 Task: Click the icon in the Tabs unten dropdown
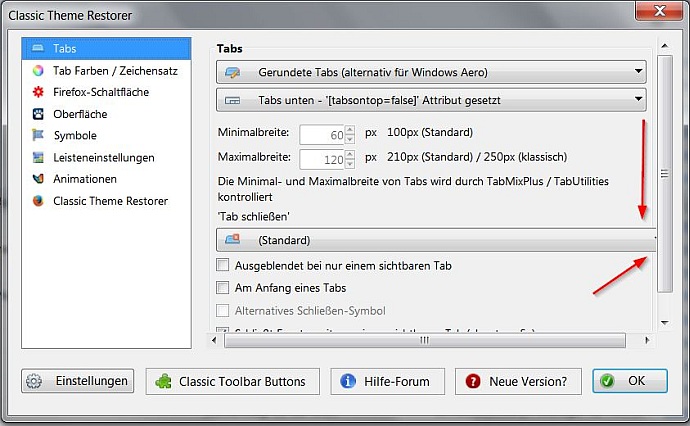pos(232,100)
